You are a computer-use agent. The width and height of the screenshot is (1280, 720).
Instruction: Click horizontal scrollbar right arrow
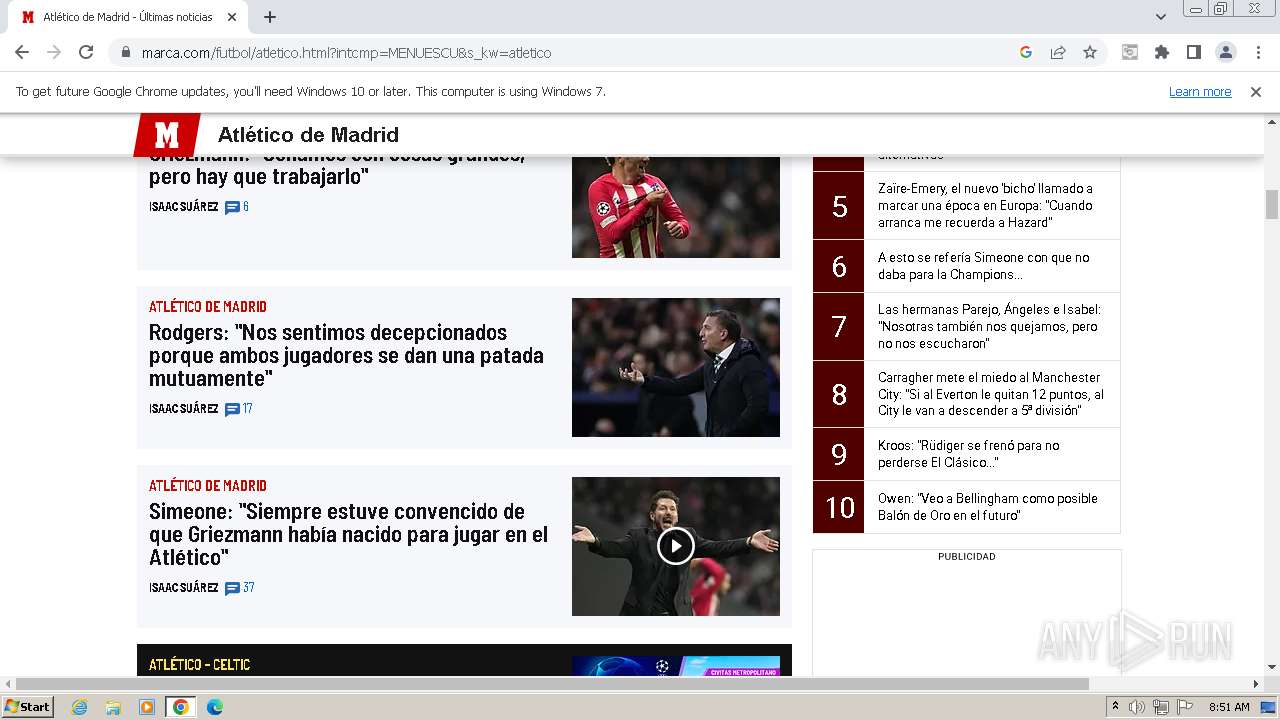[1257, 684]
